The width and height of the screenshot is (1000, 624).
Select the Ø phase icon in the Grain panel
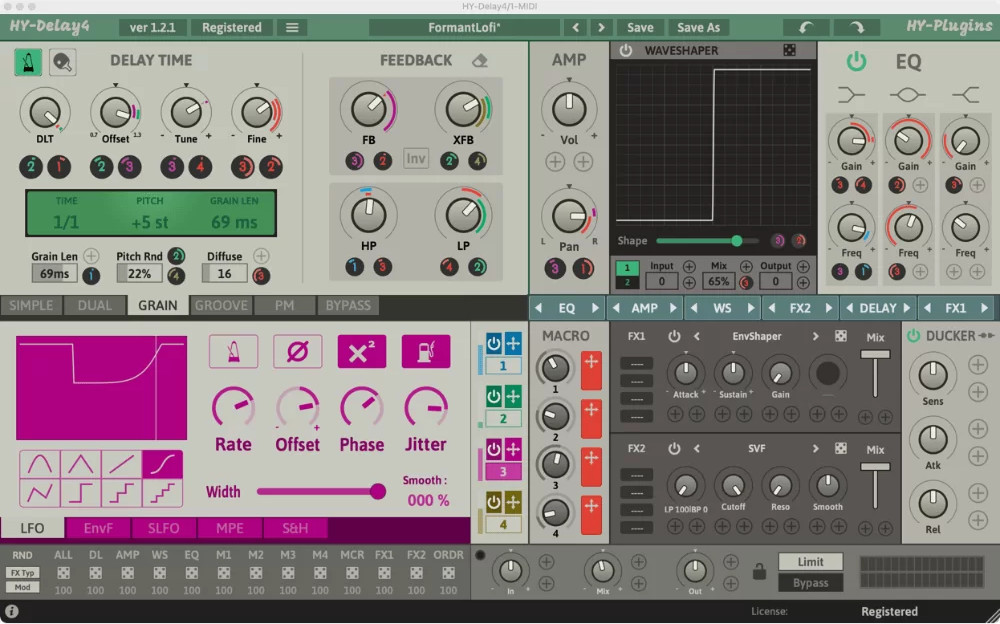tap(297, 353)
